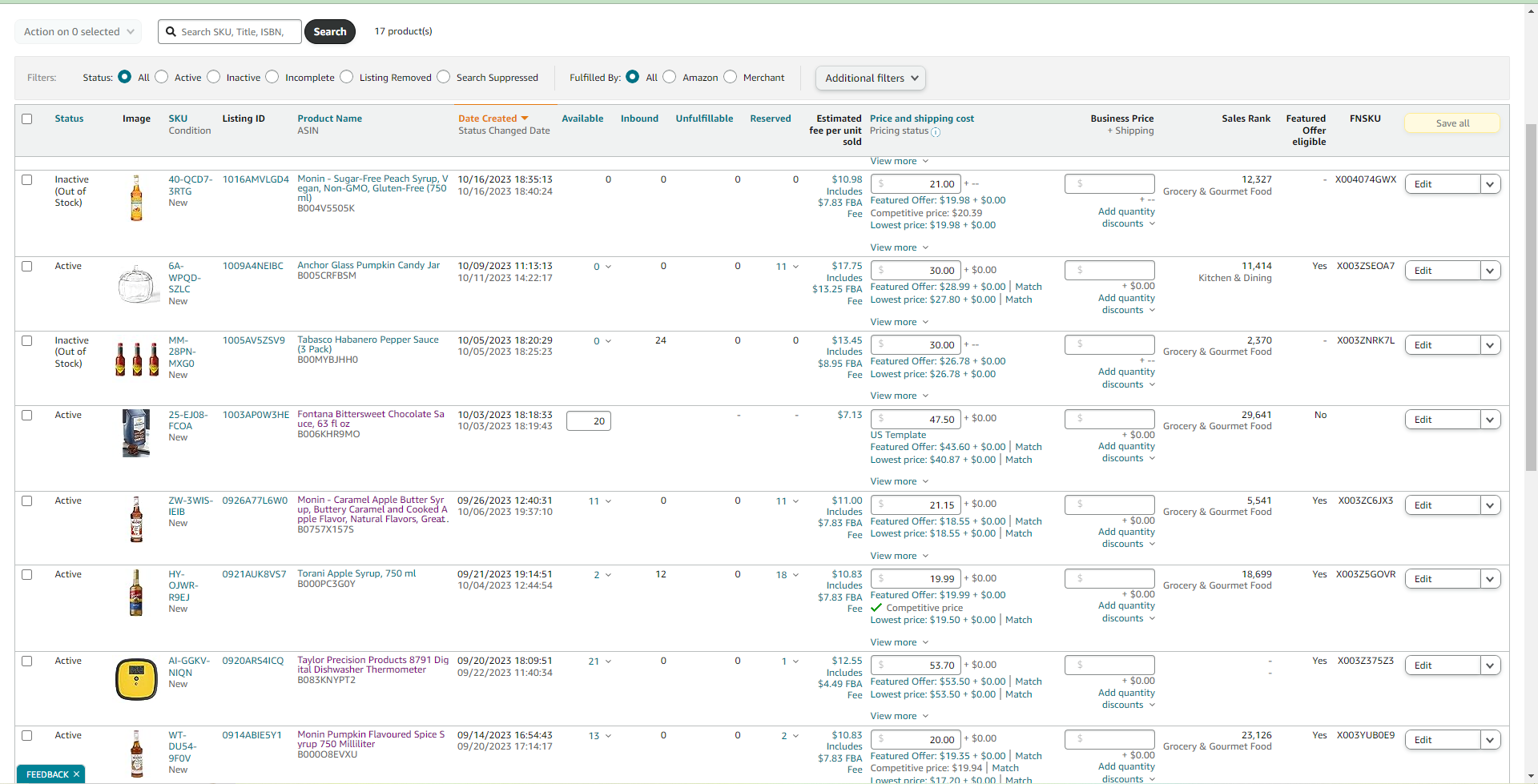Image resolution: width=1538 pixels, height=784 pixels.
Task: Click the vertical page scrollbar
Action: (x=1532, y=296)
